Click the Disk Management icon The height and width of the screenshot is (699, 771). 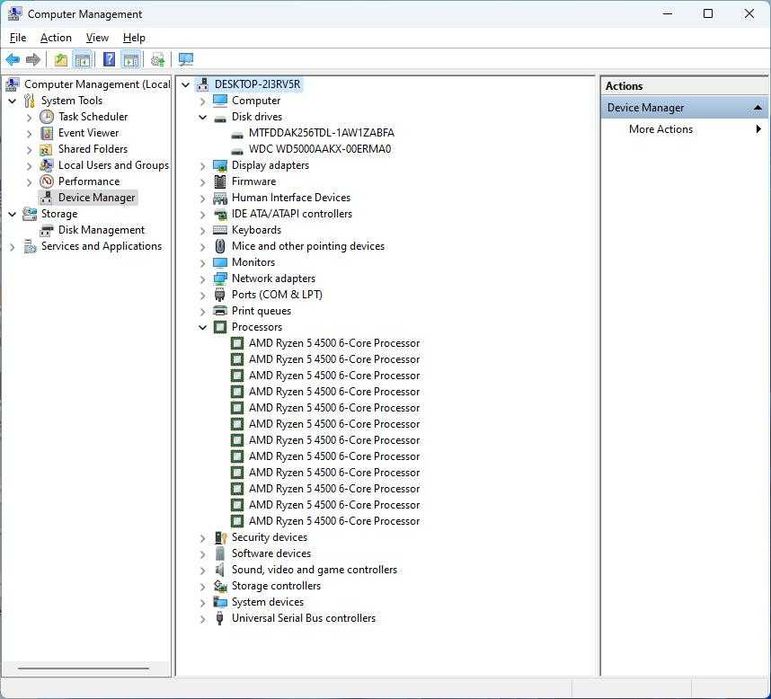(x=47, y=230)
